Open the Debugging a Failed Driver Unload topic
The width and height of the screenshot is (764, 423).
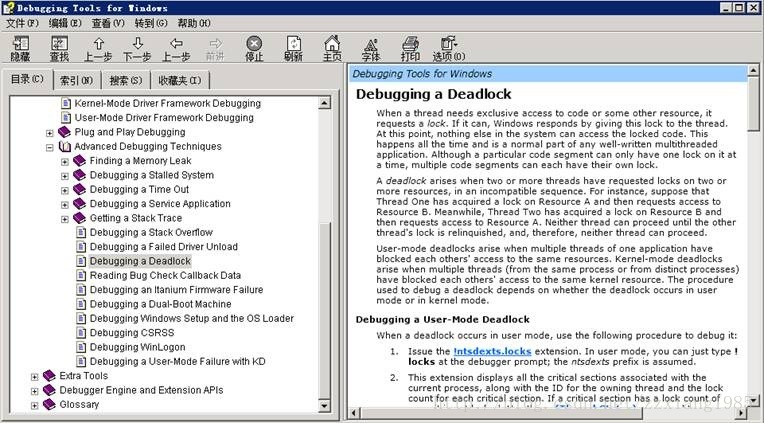click(x=164, y=247)
